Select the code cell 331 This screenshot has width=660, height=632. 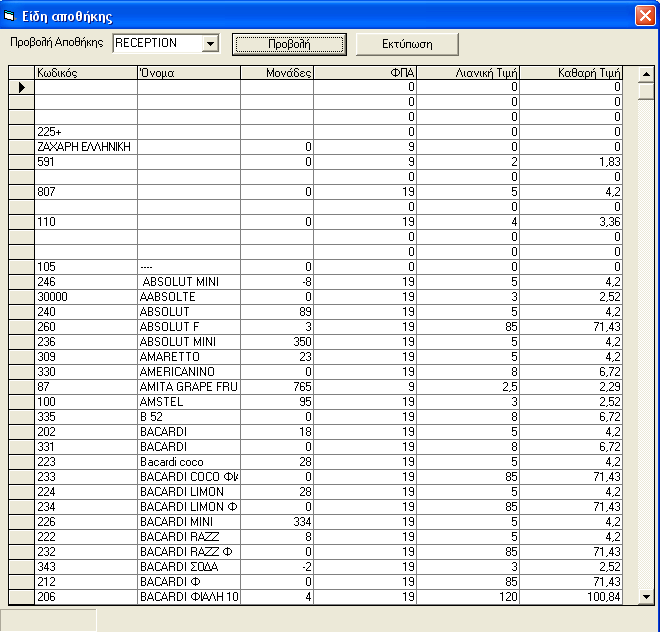(86, 447)
